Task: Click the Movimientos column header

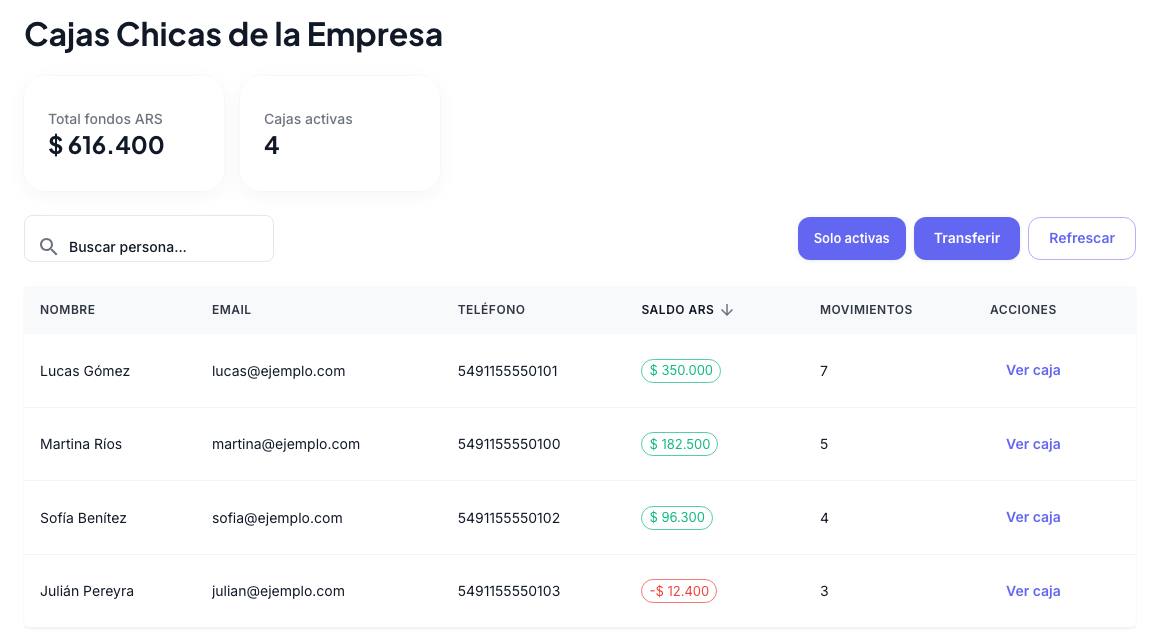Action: pyautogui.click(x=866, y=310)
